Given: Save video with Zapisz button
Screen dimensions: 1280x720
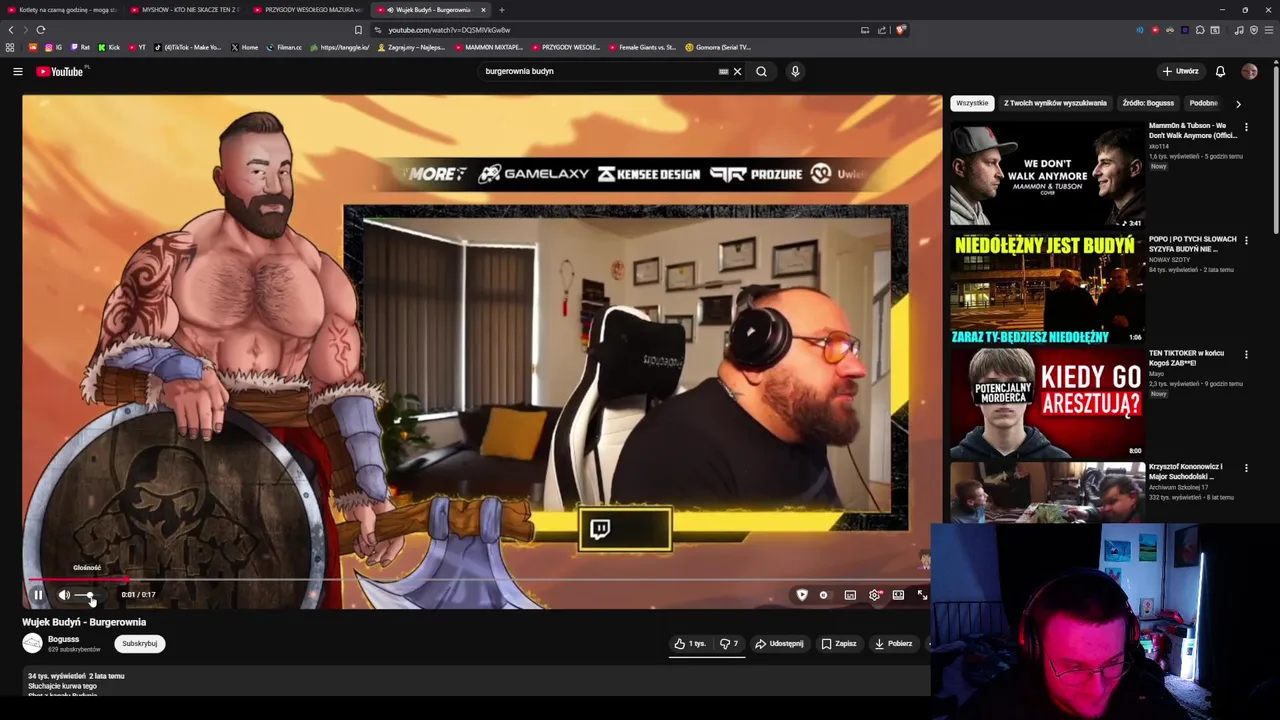Looking at the screenshot, I should click(839, 644).
